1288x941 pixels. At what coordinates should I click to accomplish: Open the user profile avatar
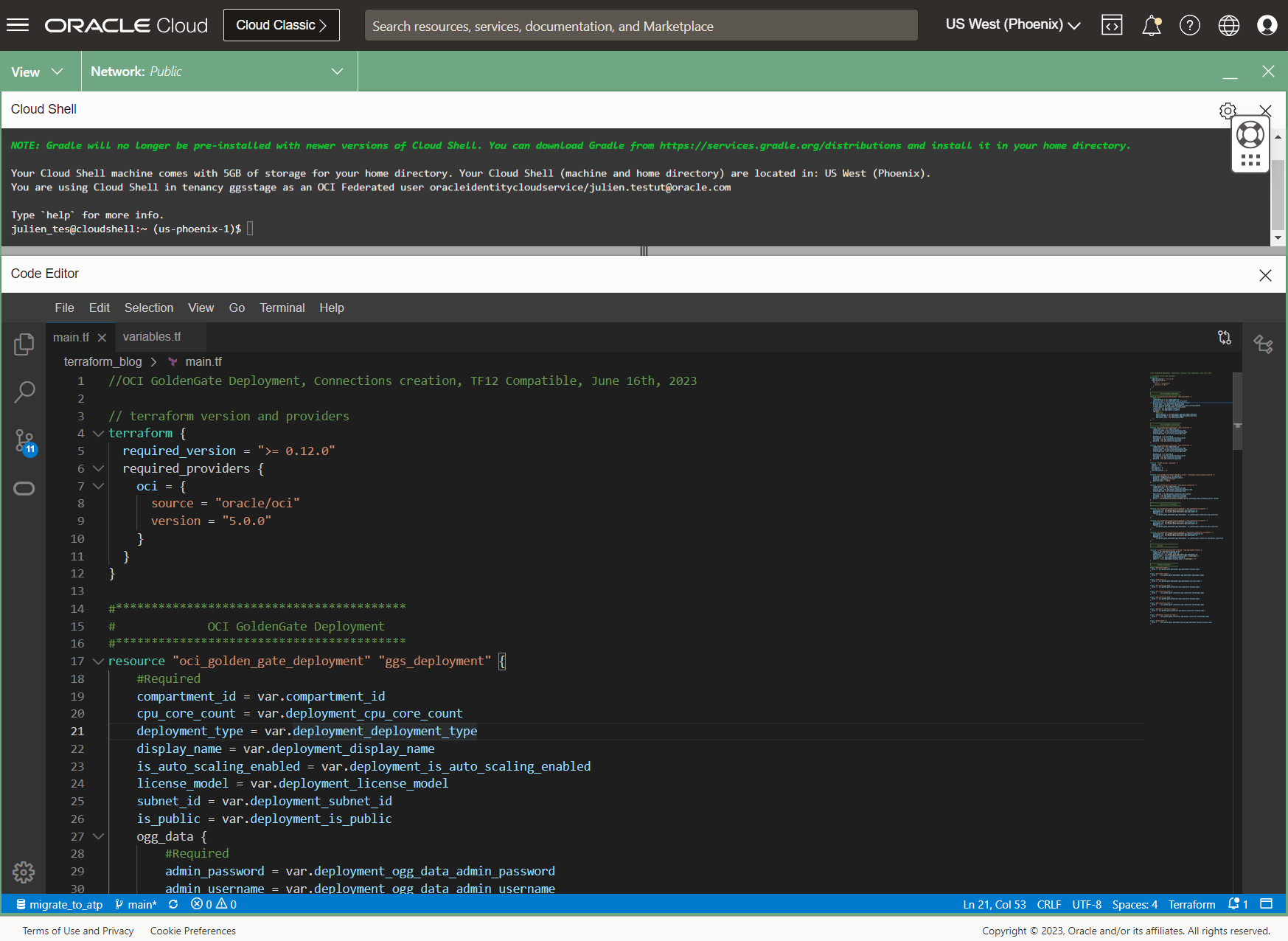(x=1267, y=24)
